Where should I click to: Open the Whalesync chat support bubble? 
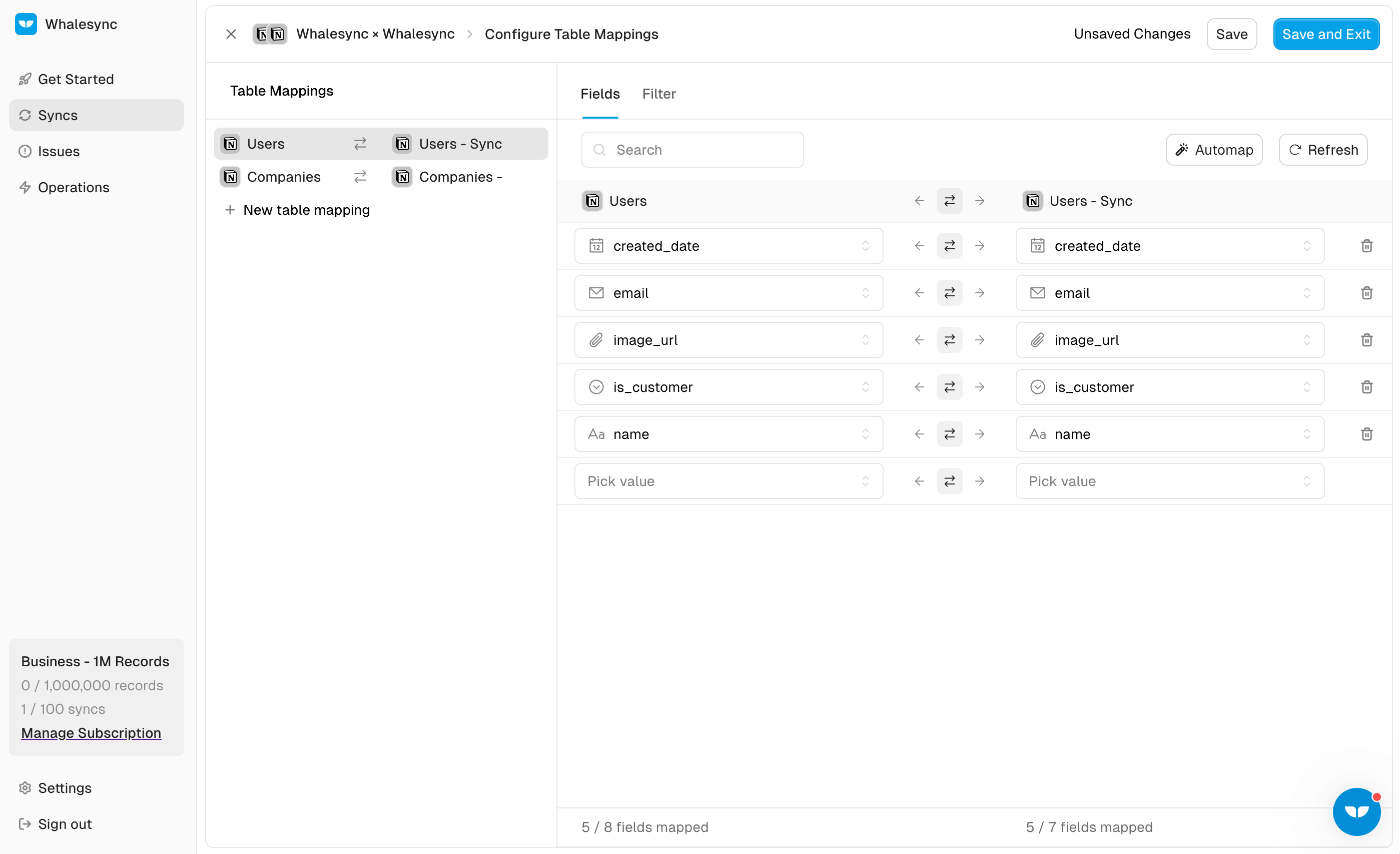[x=1356, y=811]
